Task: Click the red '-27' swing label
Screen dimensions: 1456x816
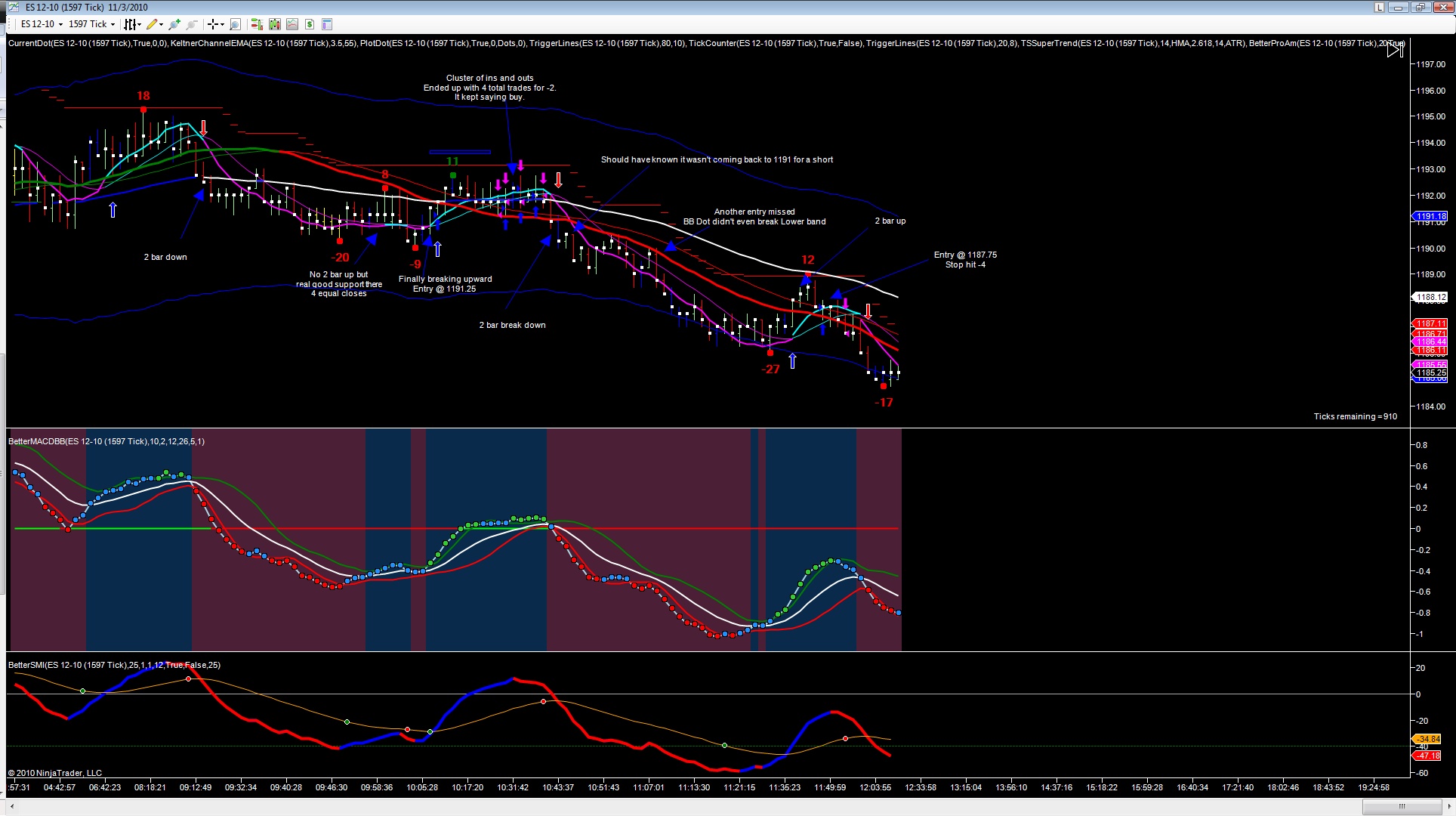Action: [x=770, y=369]
